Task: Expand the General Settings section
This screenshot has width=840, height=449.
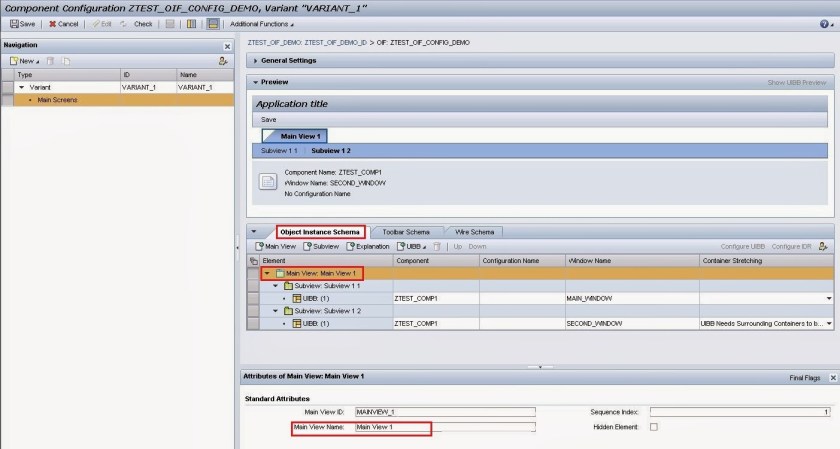Action: 289,61
